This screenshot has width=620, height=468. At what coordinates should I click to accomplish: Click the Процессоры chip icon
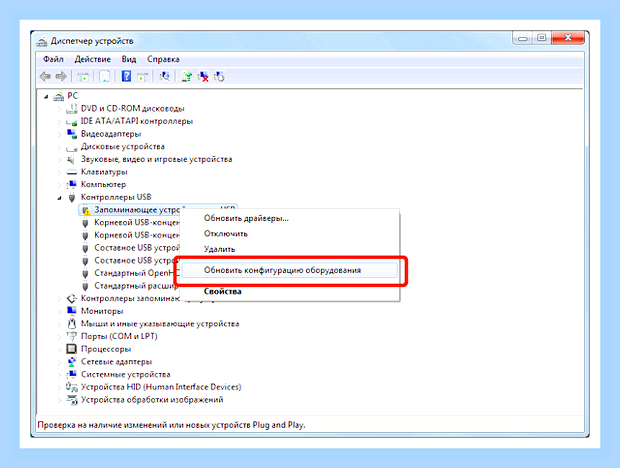click(x=72, y=349)
